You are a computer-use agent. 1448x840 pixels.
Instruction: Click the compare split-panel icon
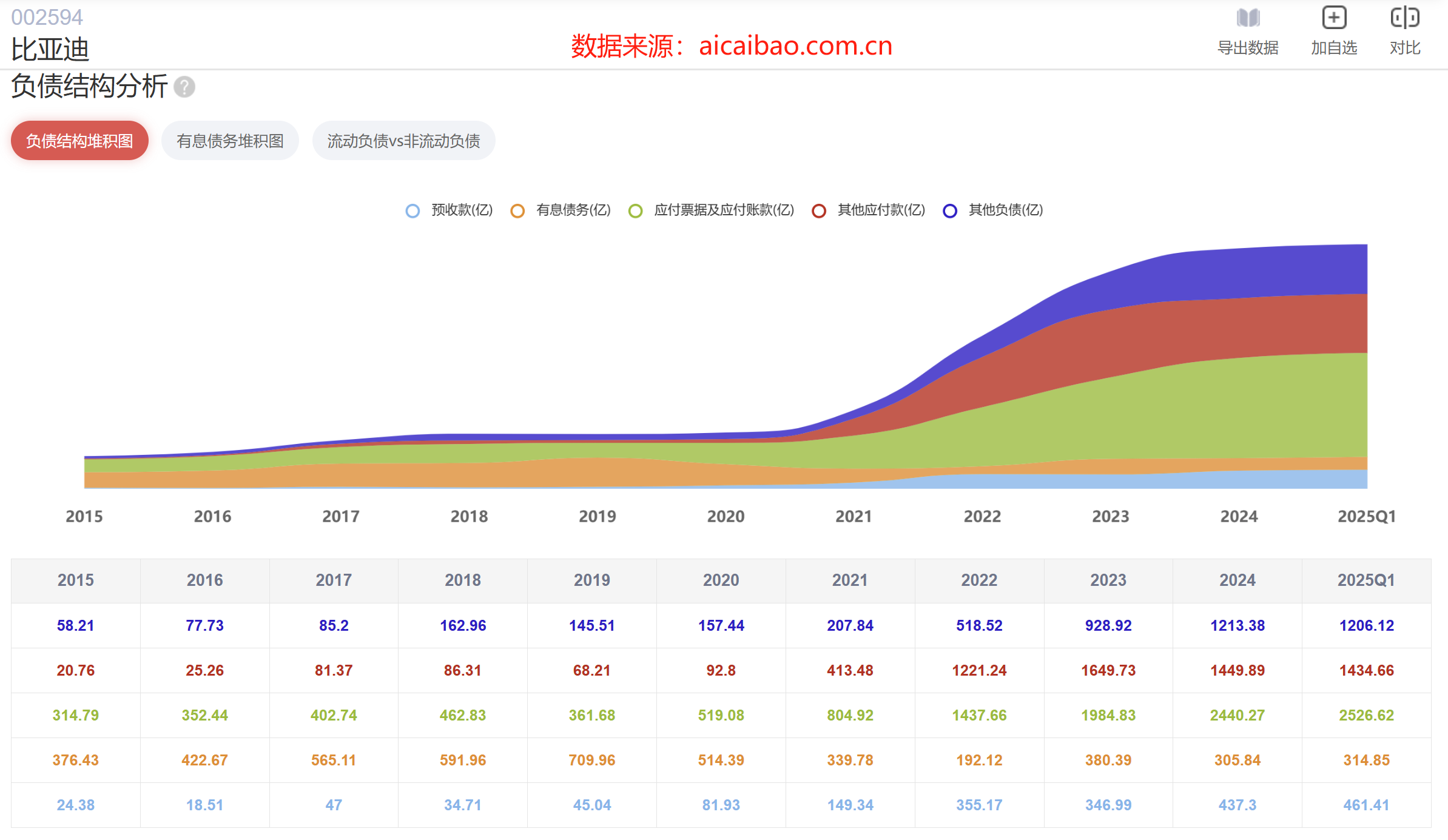pos(1405,18)
